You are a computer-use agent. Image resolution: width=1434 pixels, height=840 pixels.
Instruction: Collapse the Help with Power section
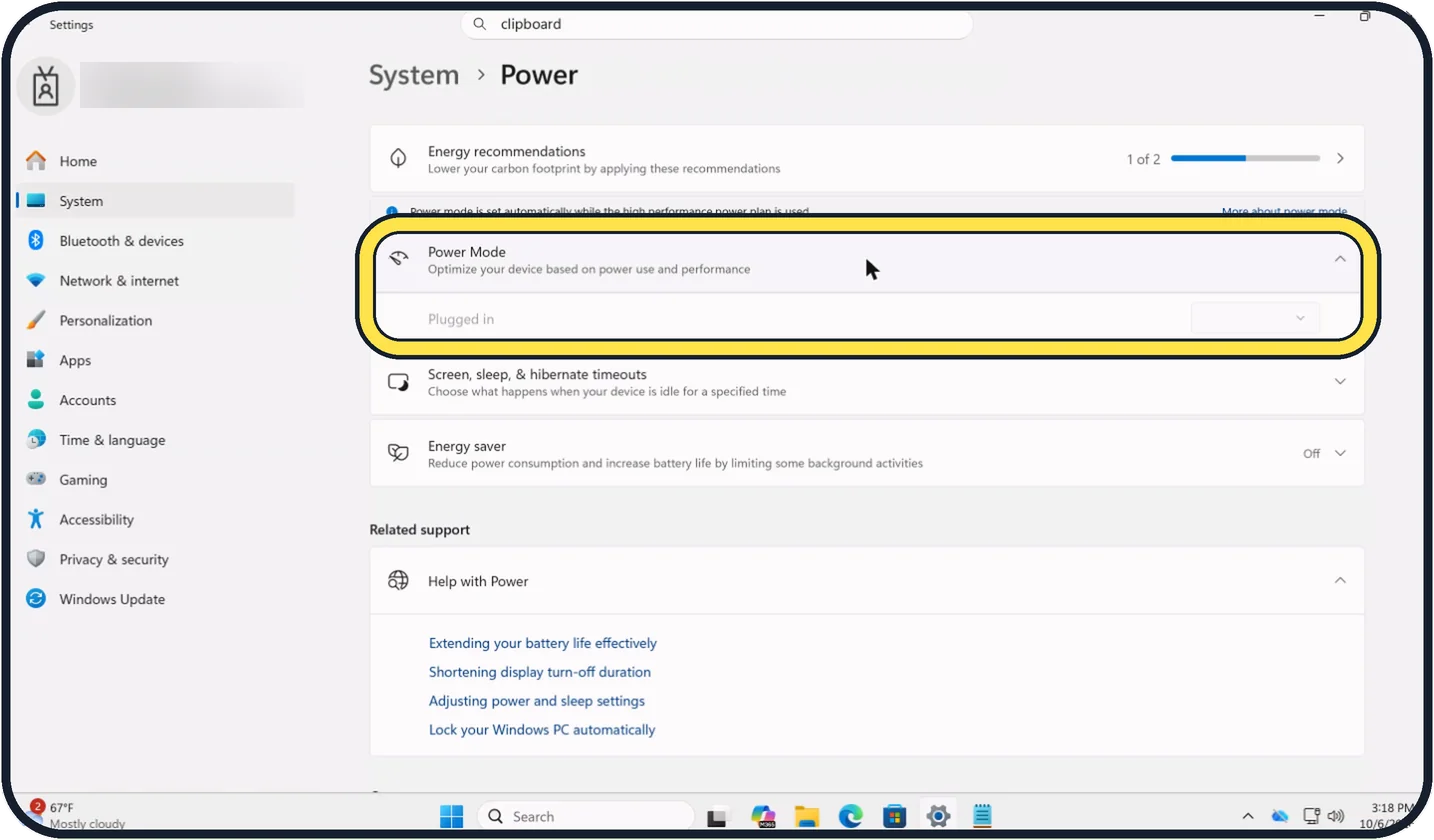tap(1341, 581)
